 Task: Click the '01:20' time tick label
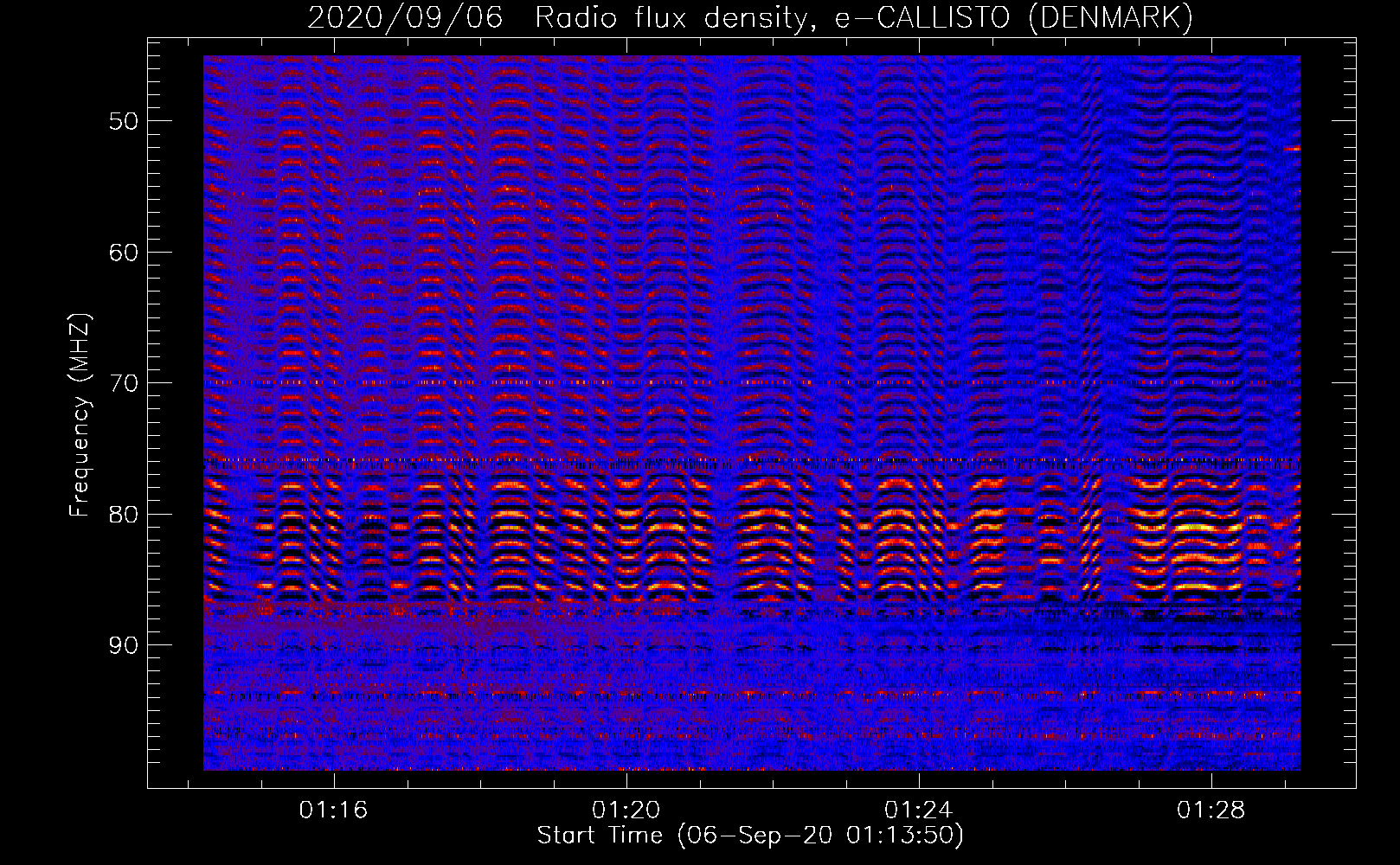pos(626,810)
